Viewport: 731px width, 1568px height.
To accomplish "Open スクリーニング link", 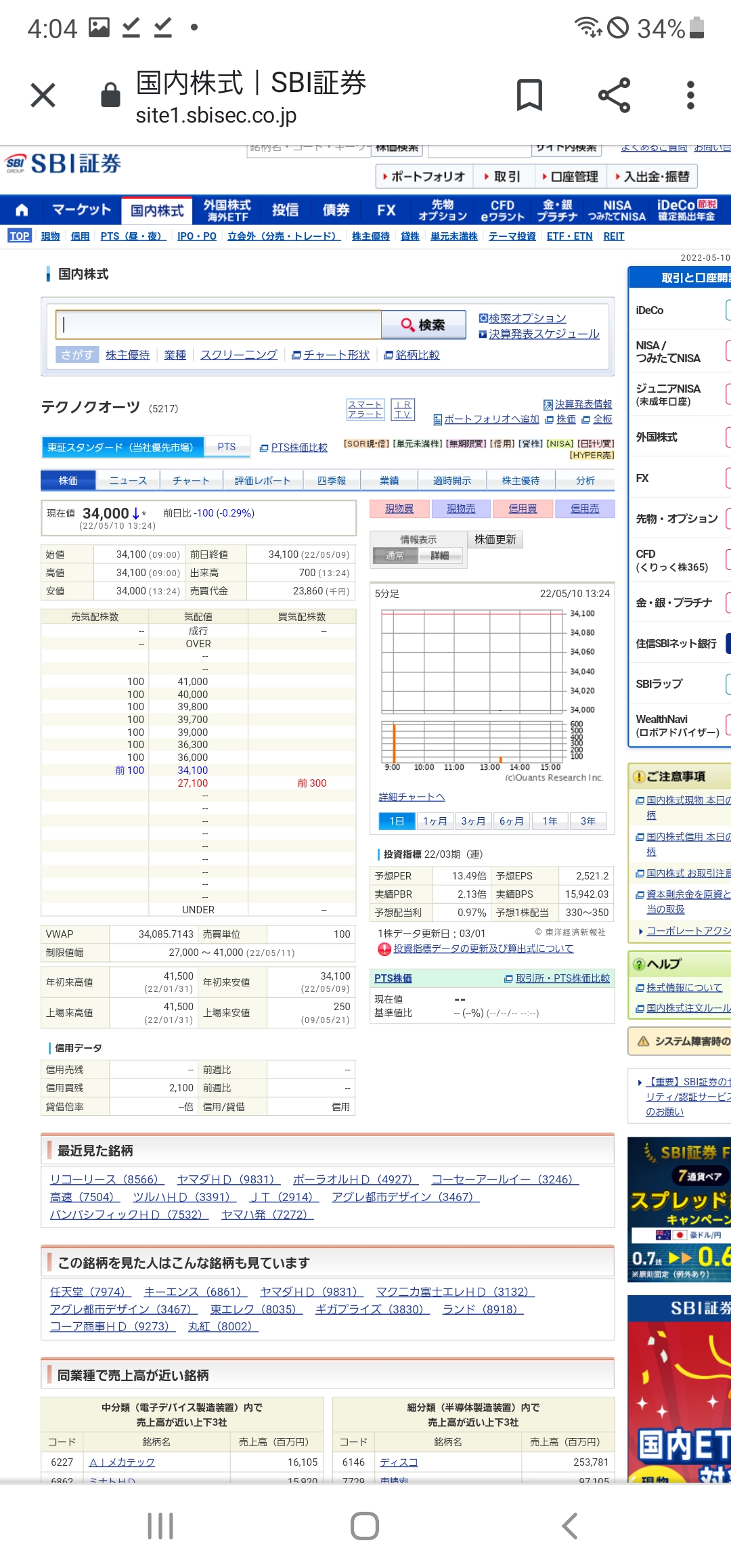I will [x=239, y=355].
